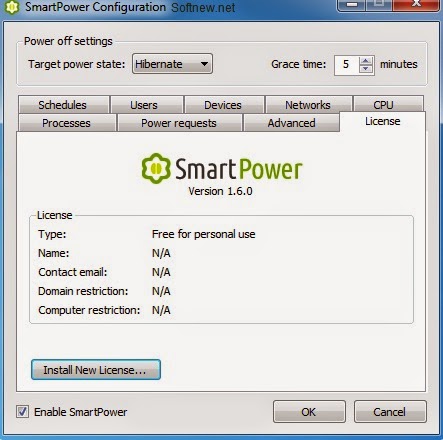Click the 'minutes' label
Image resolution: width=443 pixels, height=440 pixels.
[399, 64]
